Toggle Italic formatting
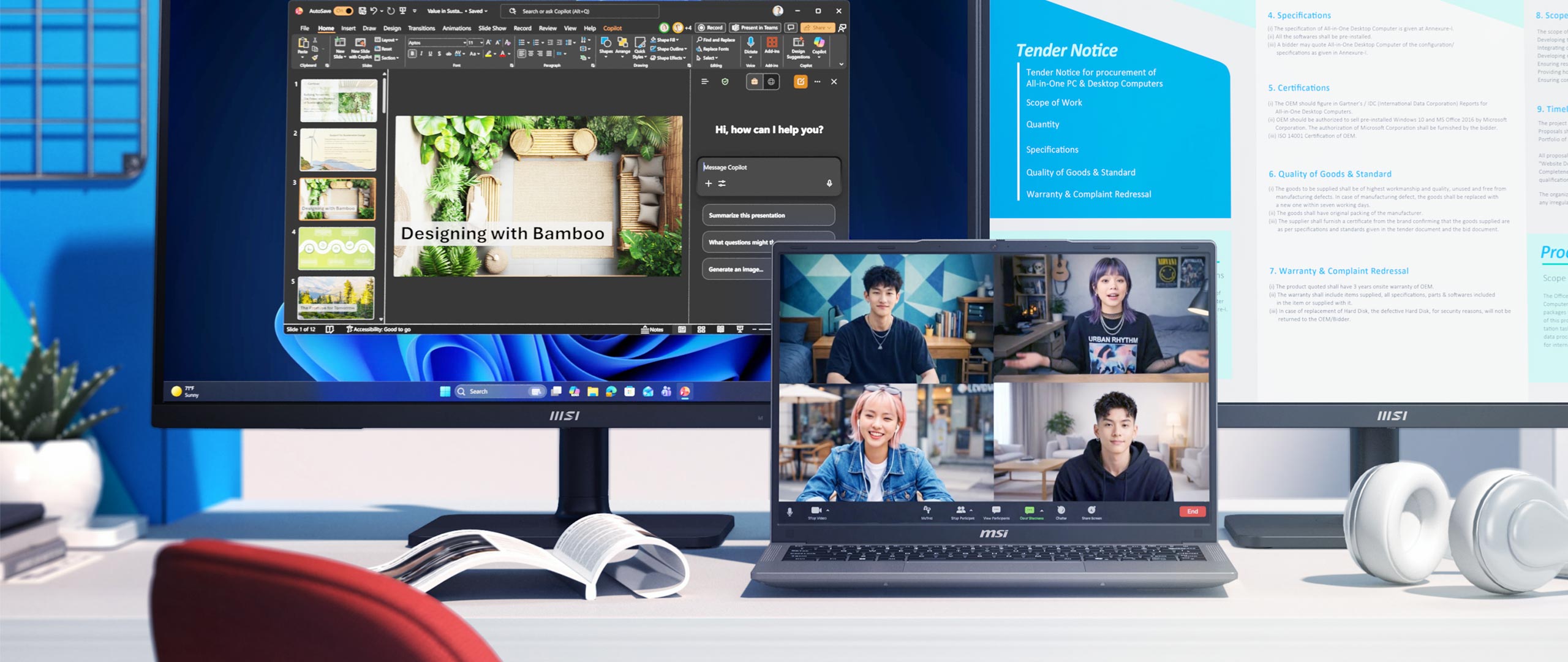Viewport: 1568px width, 662px height. pos(421,54)
